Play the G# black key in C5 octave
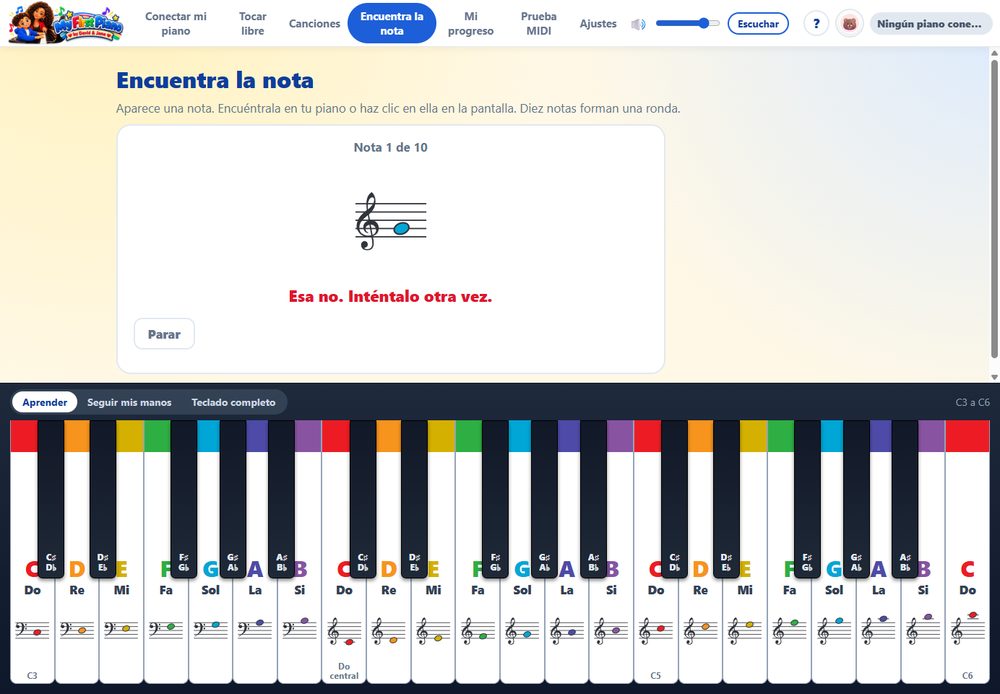The width and height of the screenshot is (1000, 694). click(856, 498)
